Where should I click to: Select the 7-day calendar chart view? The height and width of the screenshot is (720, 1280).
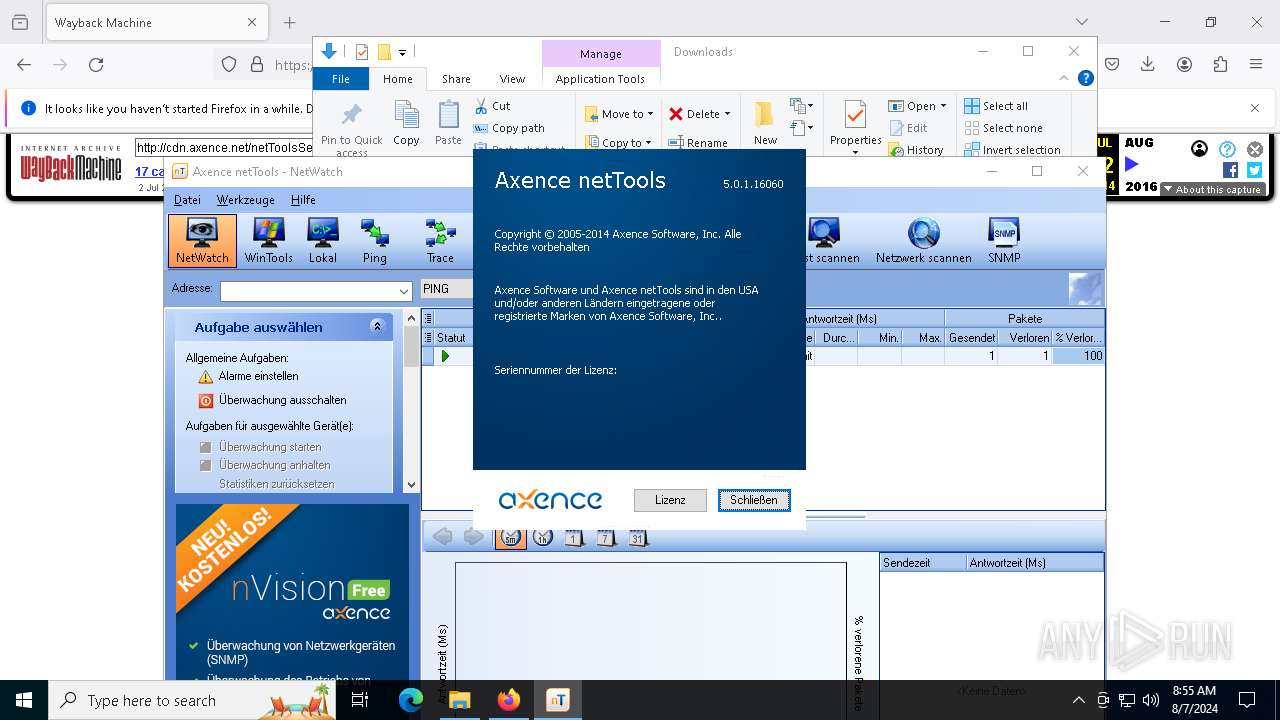[606, 537]
